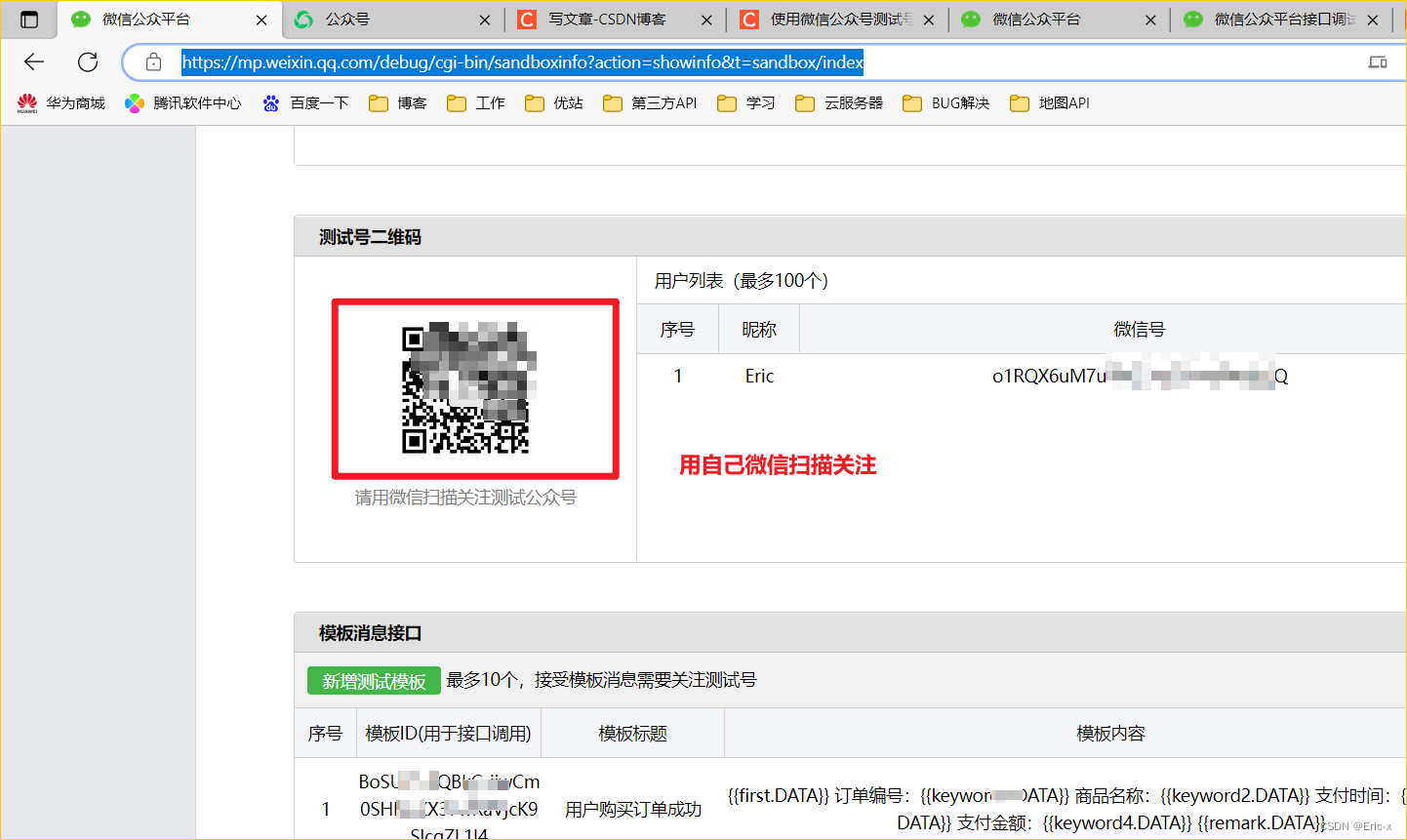
Task: Click the 模板内容 column header
Action: click(1110, 734)
